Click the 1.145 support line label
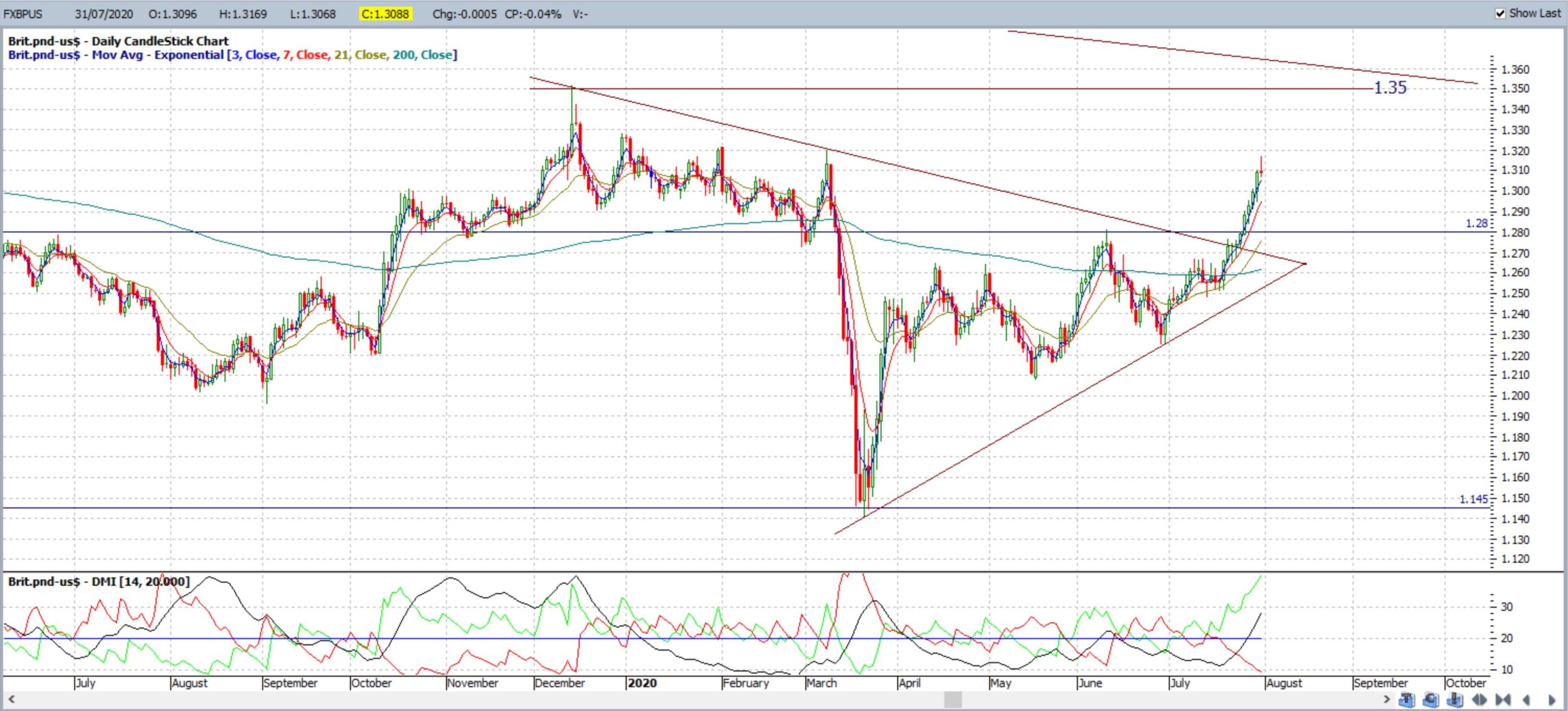Viewport: 1568px width, 711px height. [1473, 499]
